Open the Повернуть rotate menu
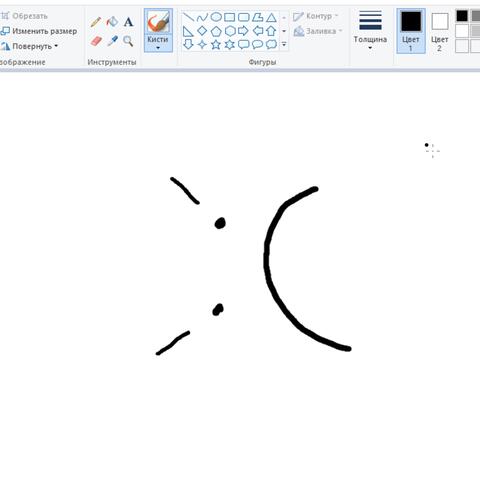 click(29, 46)
